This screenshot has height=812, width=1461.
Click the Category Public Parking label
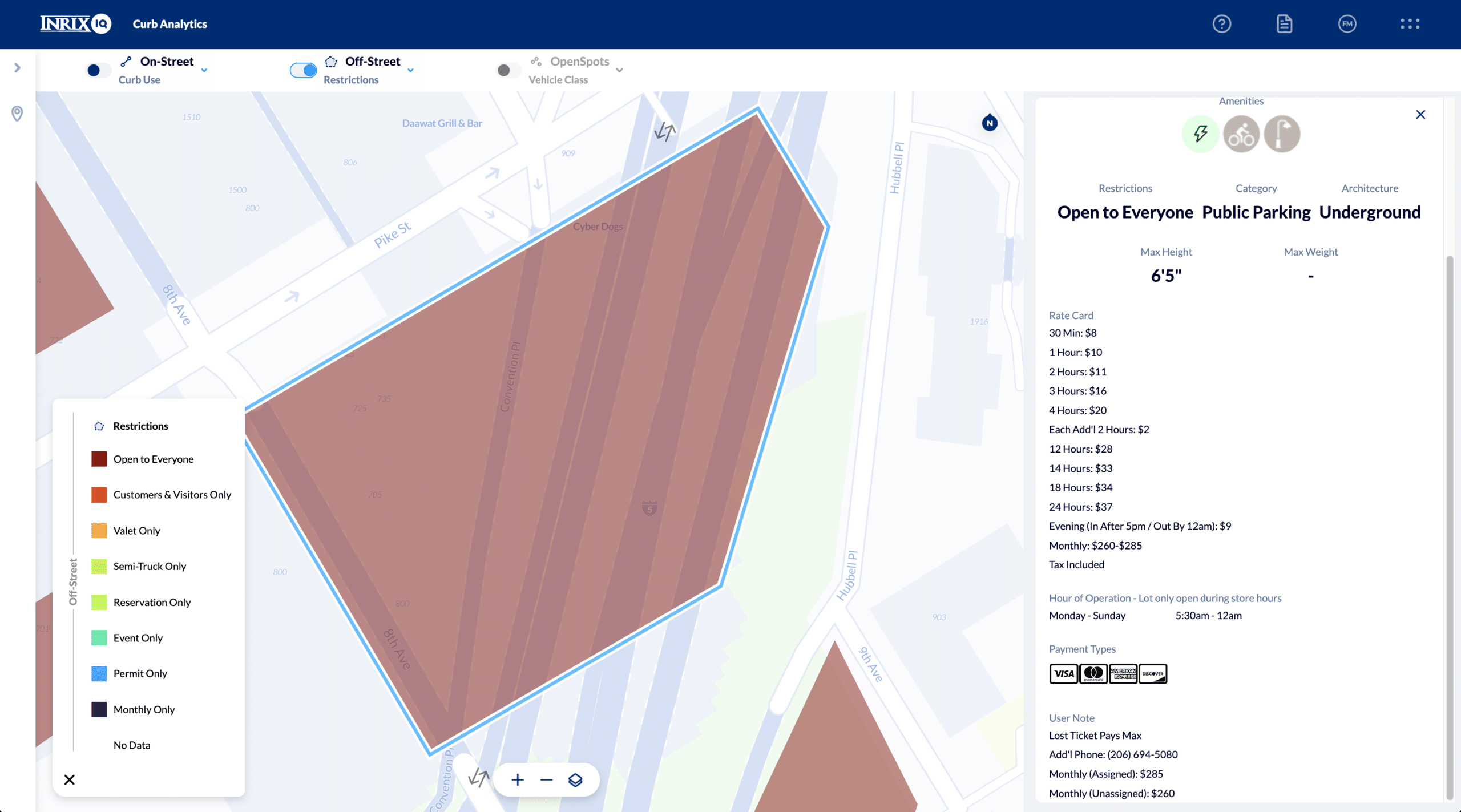(1256, 211)
